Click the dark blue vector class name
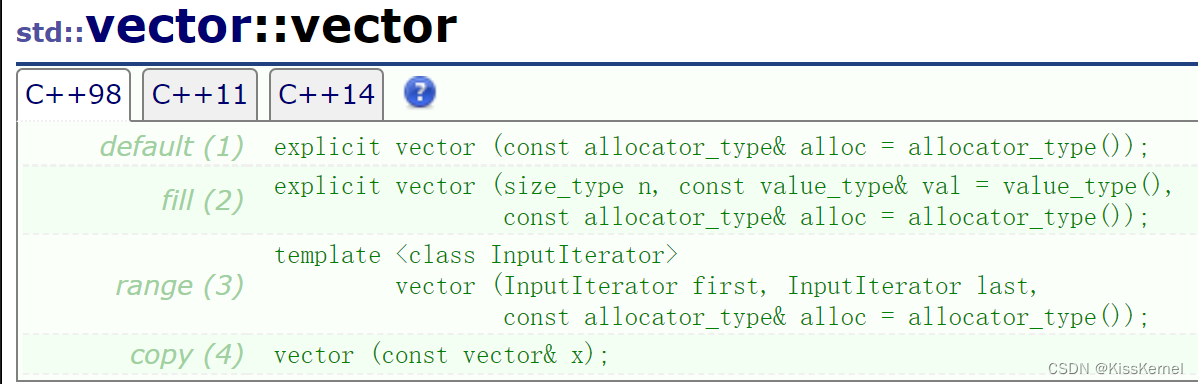The width and height of the screenshot is (1198, 384). [x=170, y=26]
